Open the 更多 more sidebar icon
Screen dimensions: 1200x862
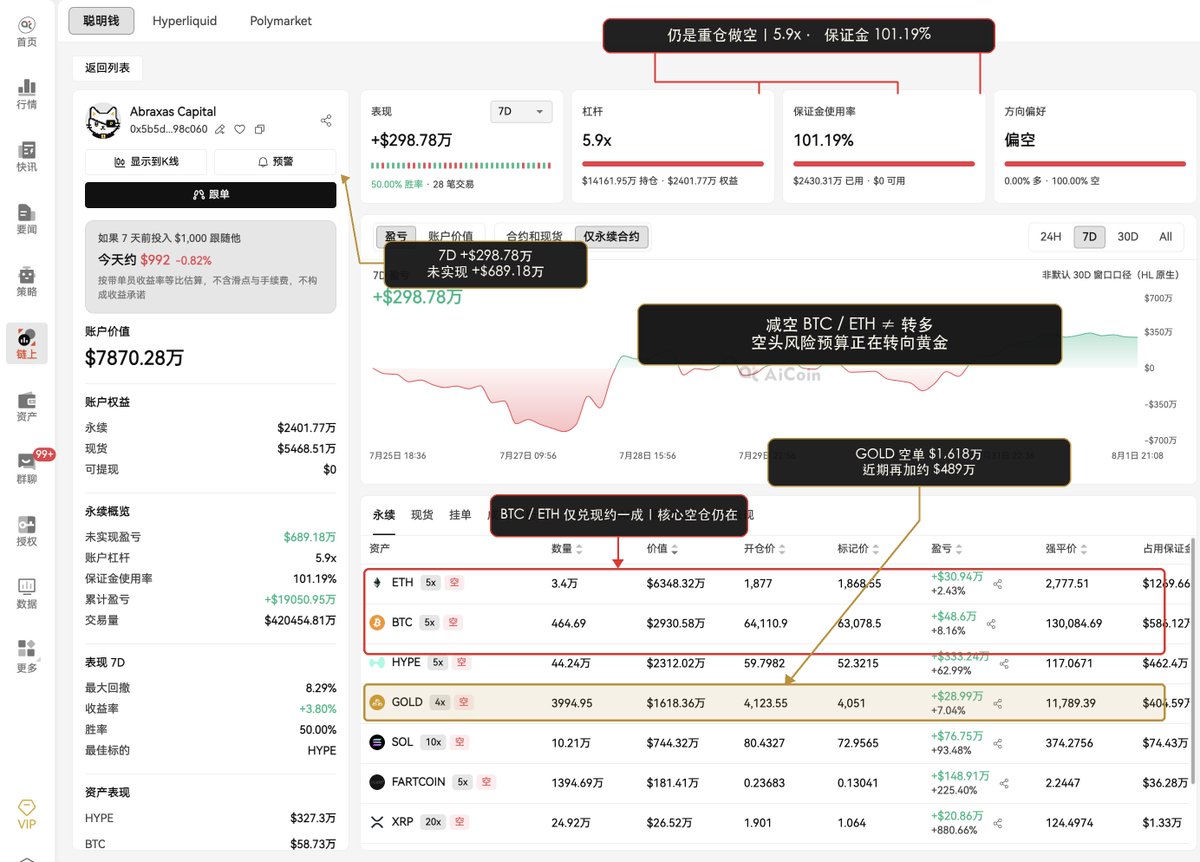pos(27,656)
